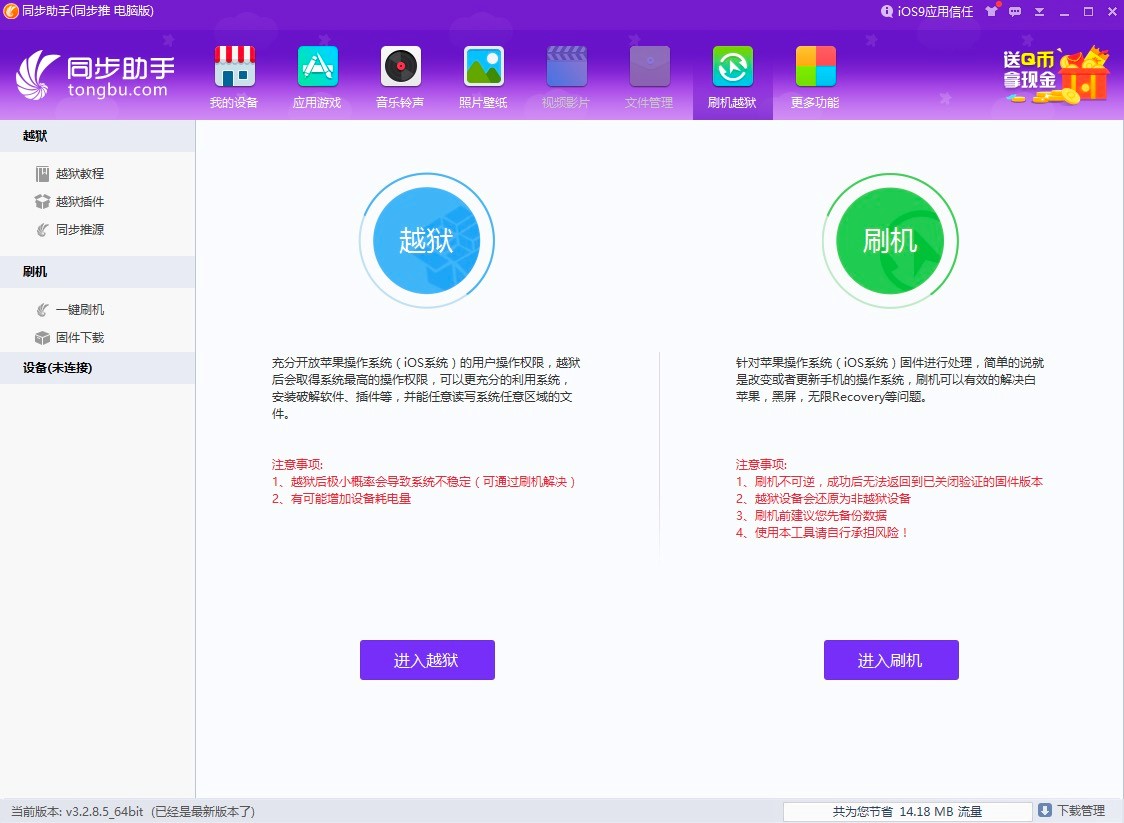Click the theme shirt icon with red dot

tap(989, 12)
